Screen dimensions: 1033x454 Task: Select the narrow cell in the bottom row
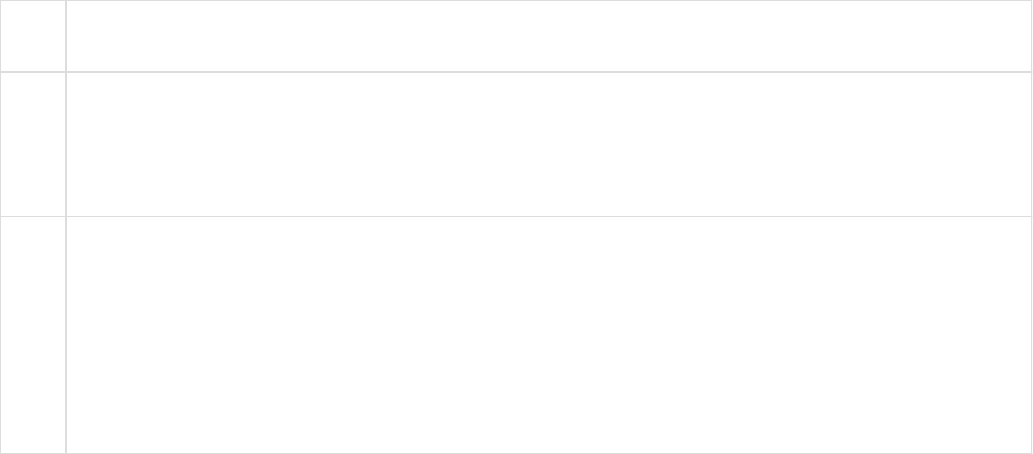33,334
